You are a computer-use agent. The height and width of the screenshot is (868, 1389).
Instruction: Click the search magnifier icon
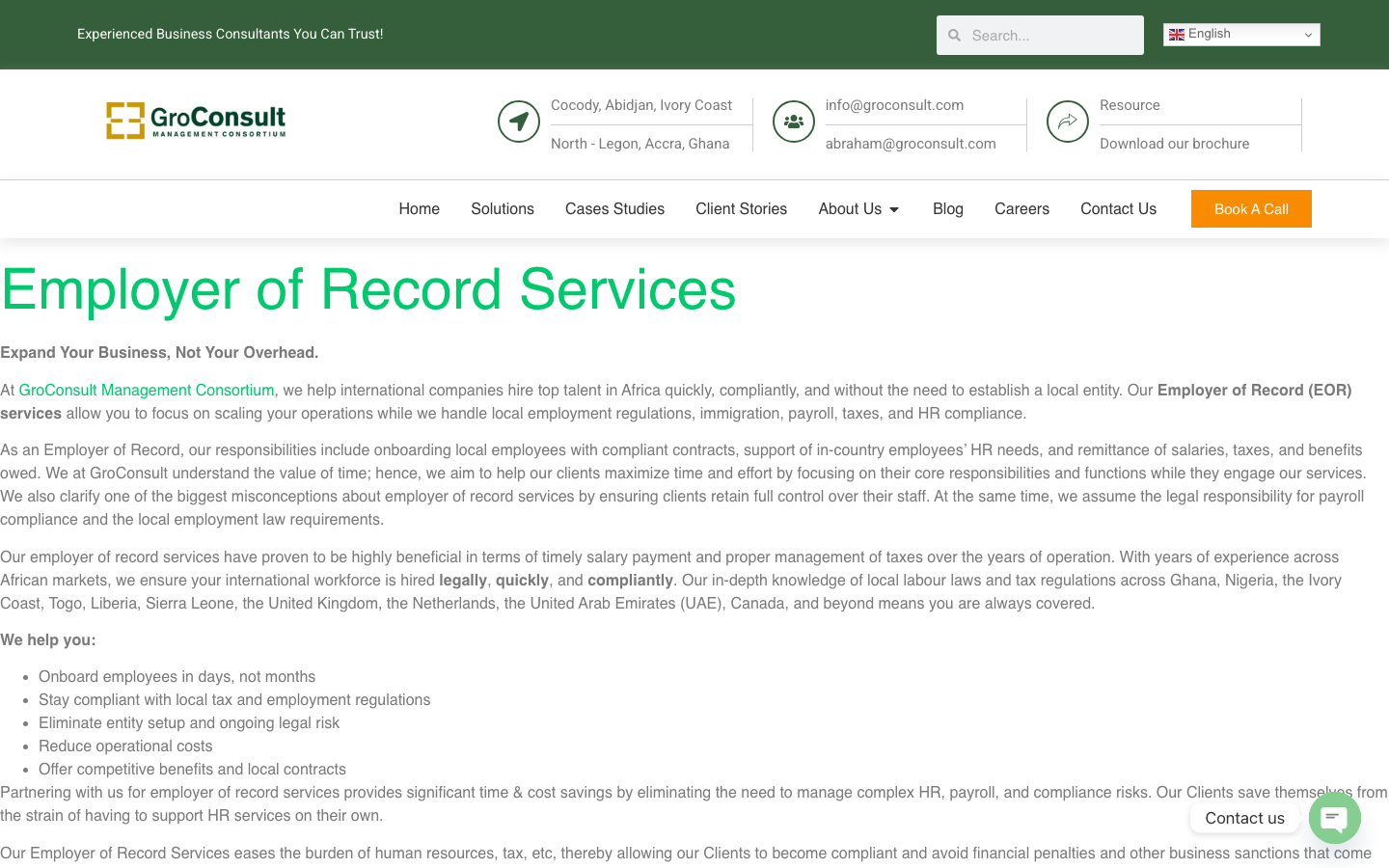click(955, 36)
